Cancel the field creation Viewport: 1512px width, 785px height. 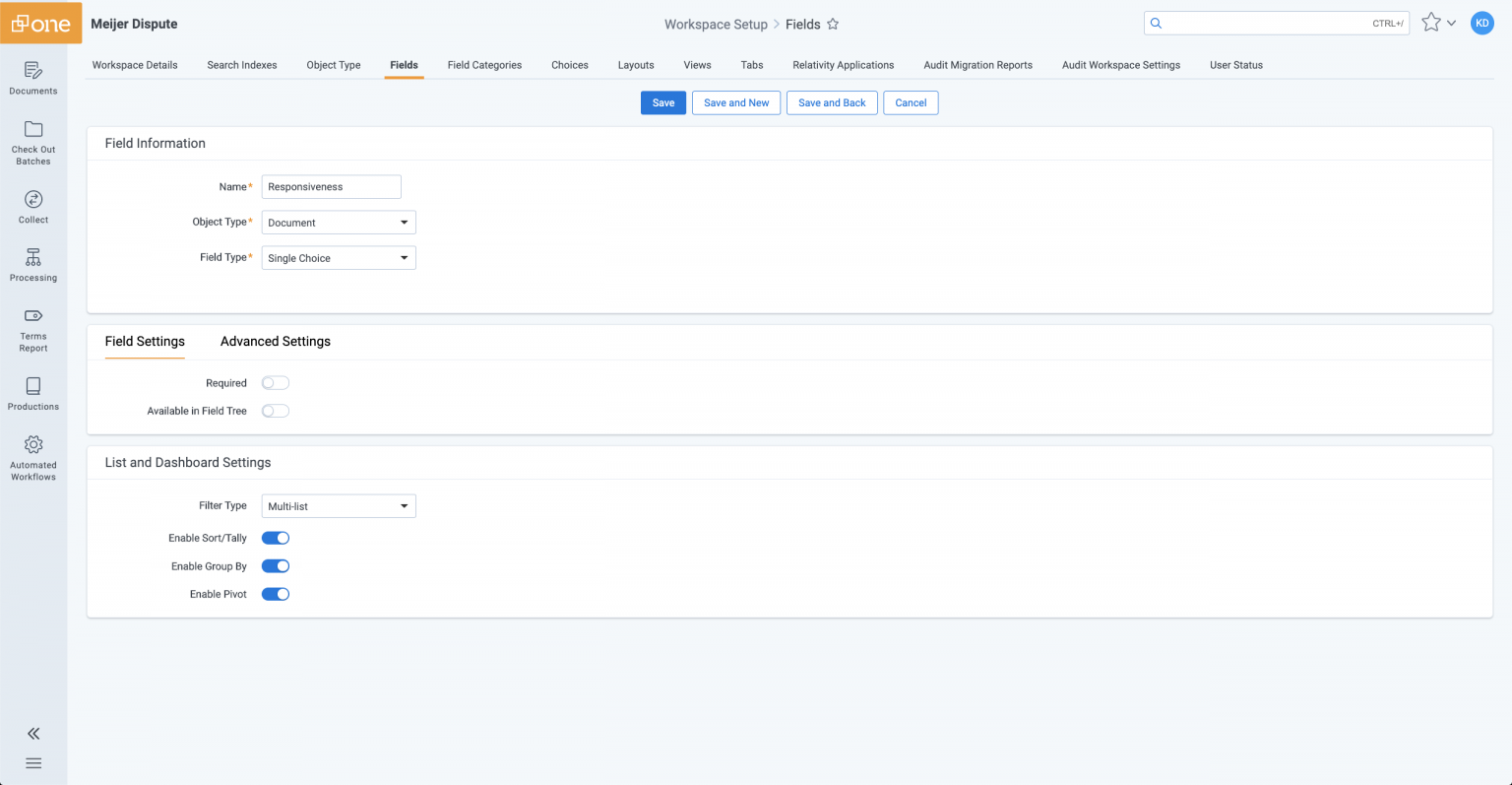910,102
